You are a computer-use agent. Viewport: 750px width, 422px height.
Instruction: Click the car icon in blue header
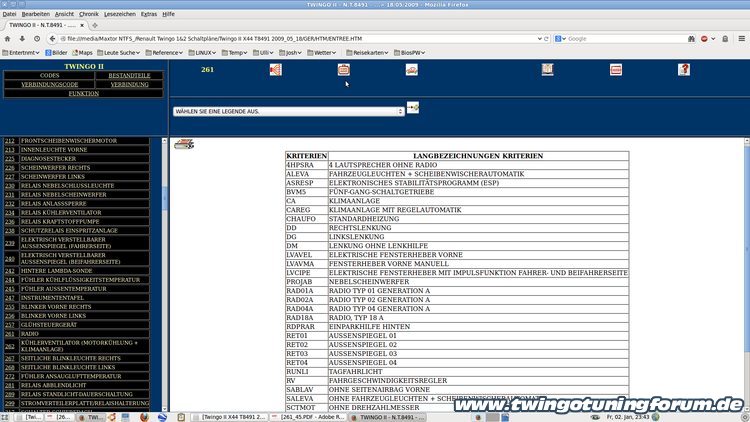[411, 70]
